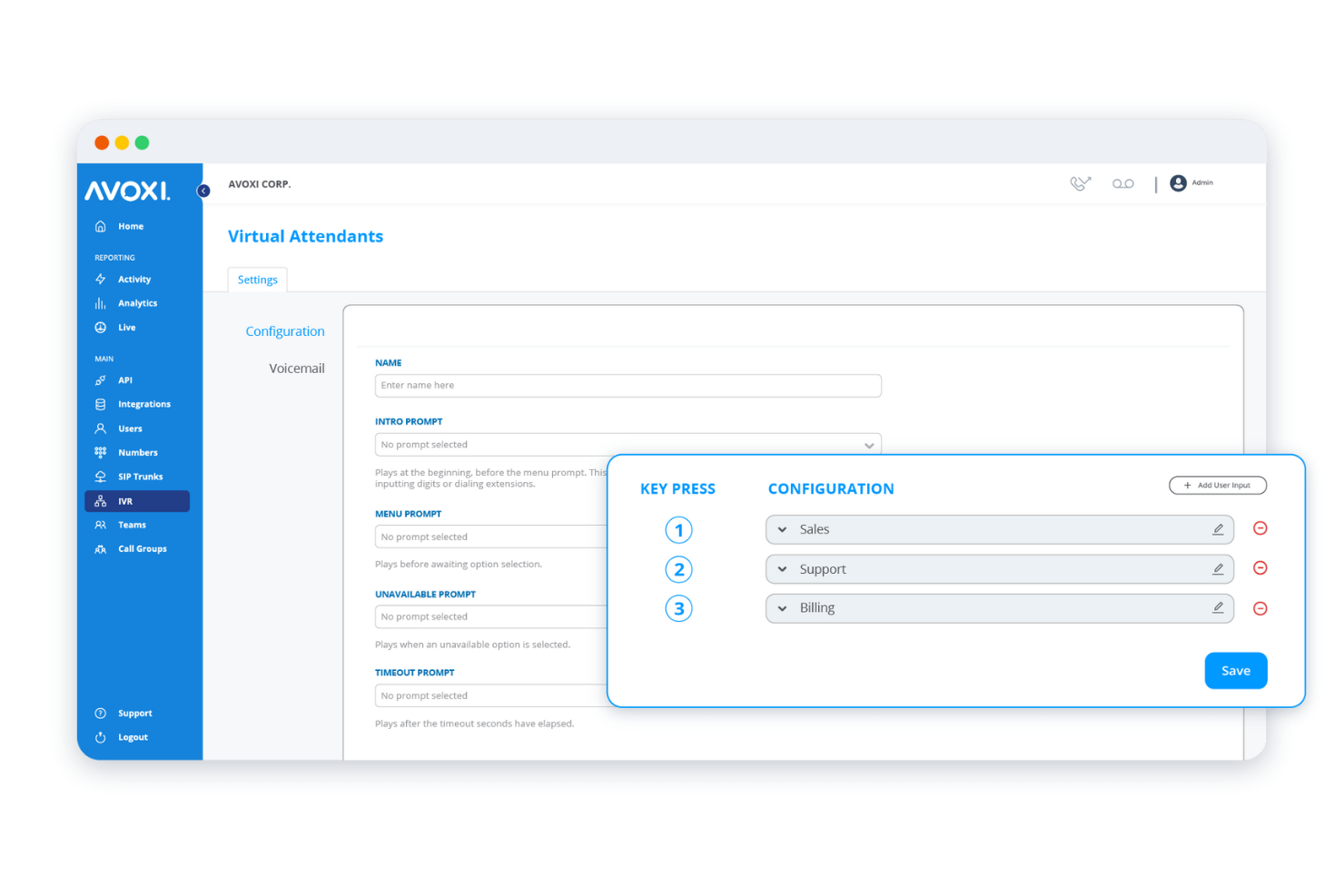Open the Admin user profile icon

tap(1178, 183)
